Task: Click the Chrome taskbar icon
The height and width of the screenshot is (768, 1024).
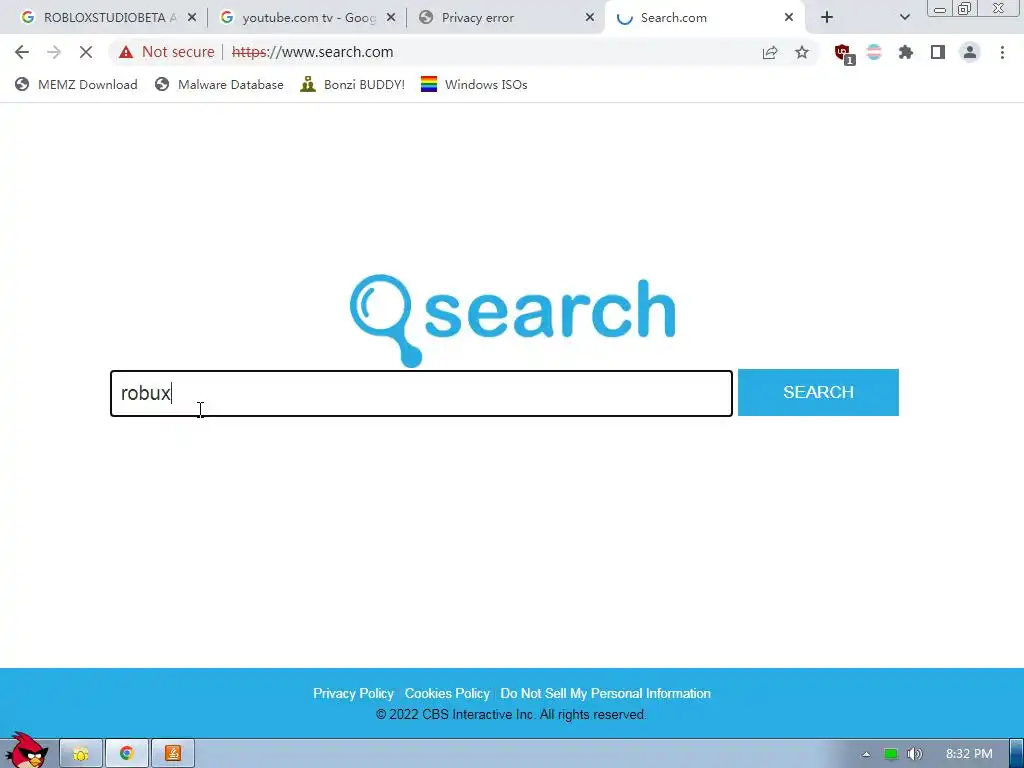Action: [x=127, y=754]
